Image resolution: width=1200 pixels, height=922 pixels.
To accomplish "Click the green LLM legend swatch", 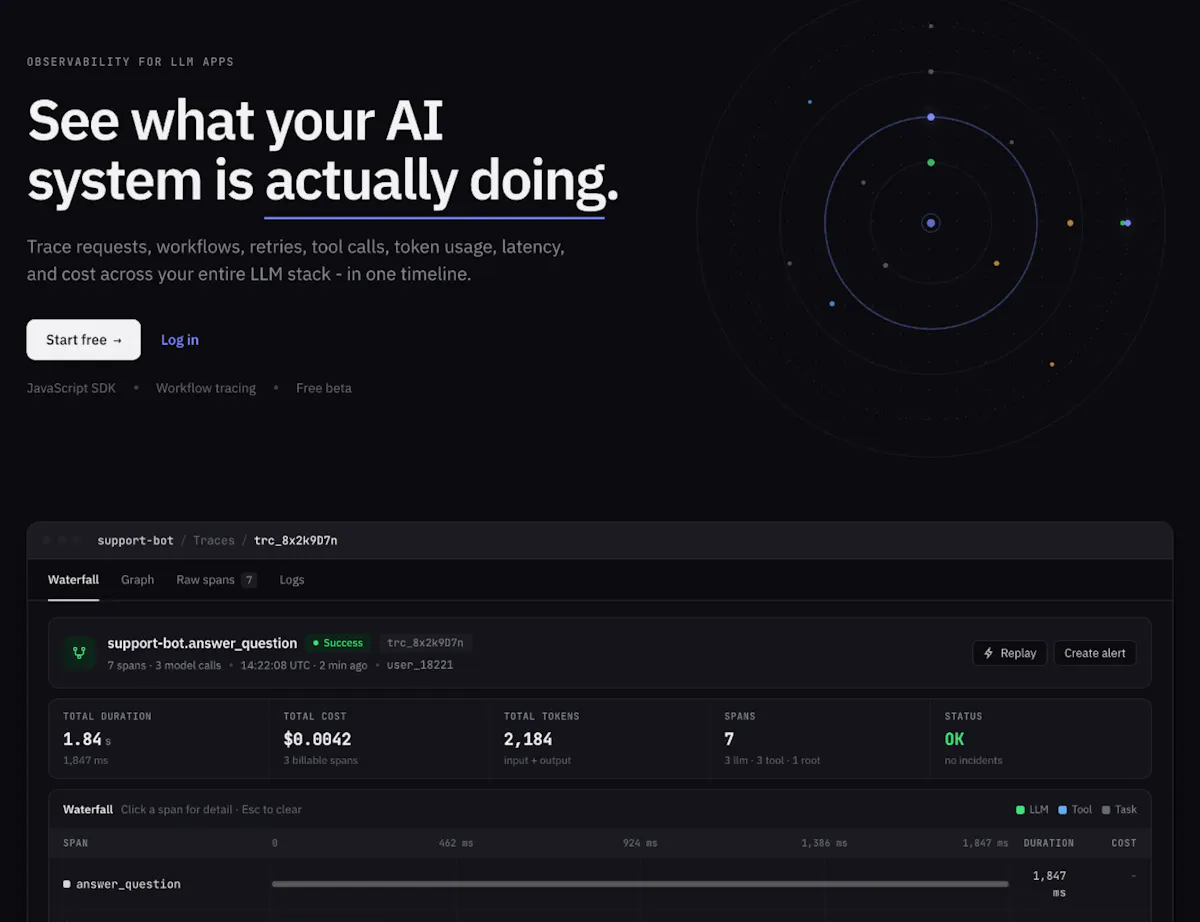I will click(x=1020, y=810).
